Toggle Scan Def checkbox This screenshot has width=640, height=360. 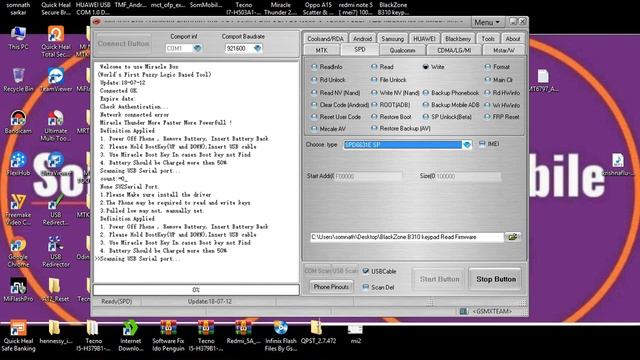click(x=366, y=287)
